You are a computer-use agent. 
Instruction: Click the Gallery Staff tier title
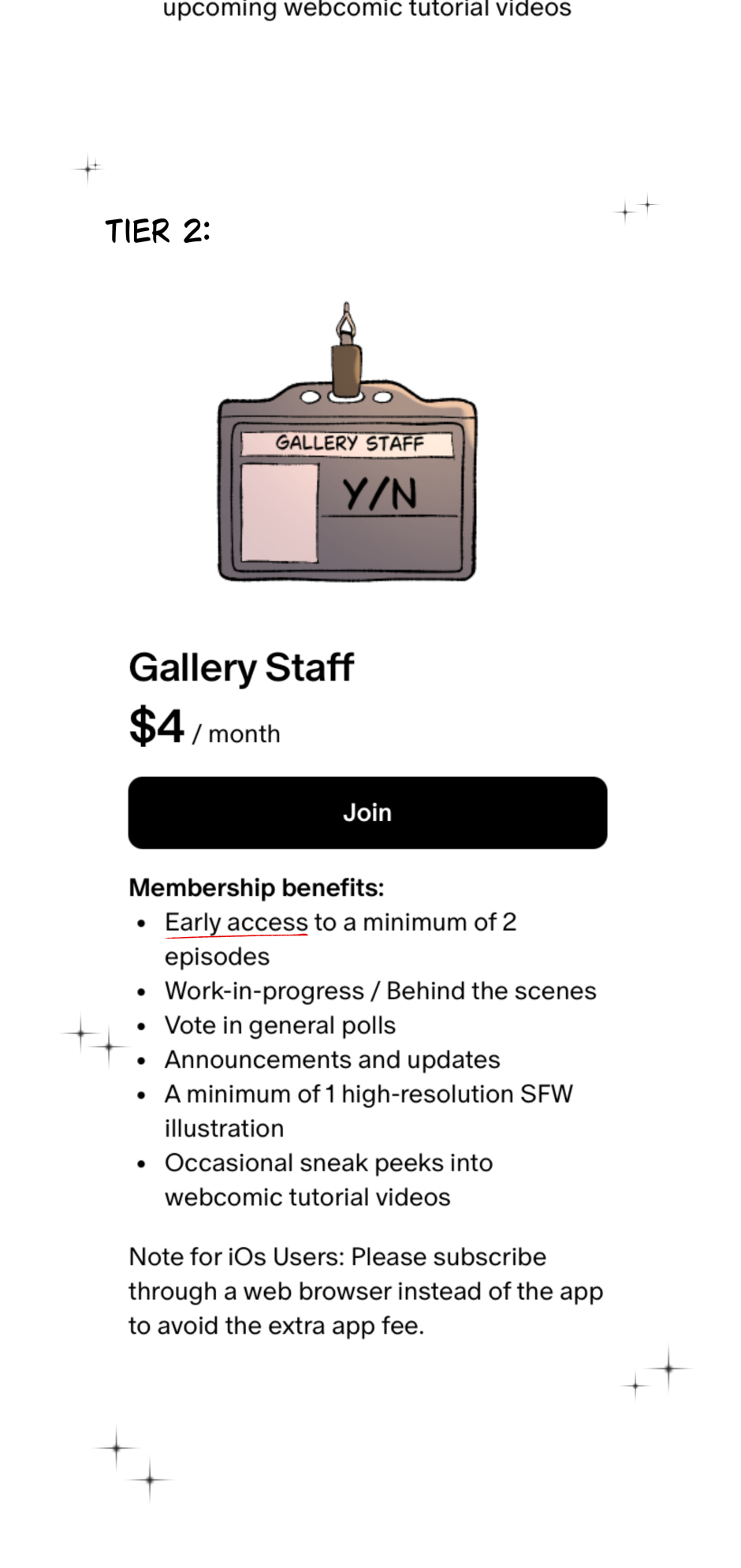coord(241,667)
